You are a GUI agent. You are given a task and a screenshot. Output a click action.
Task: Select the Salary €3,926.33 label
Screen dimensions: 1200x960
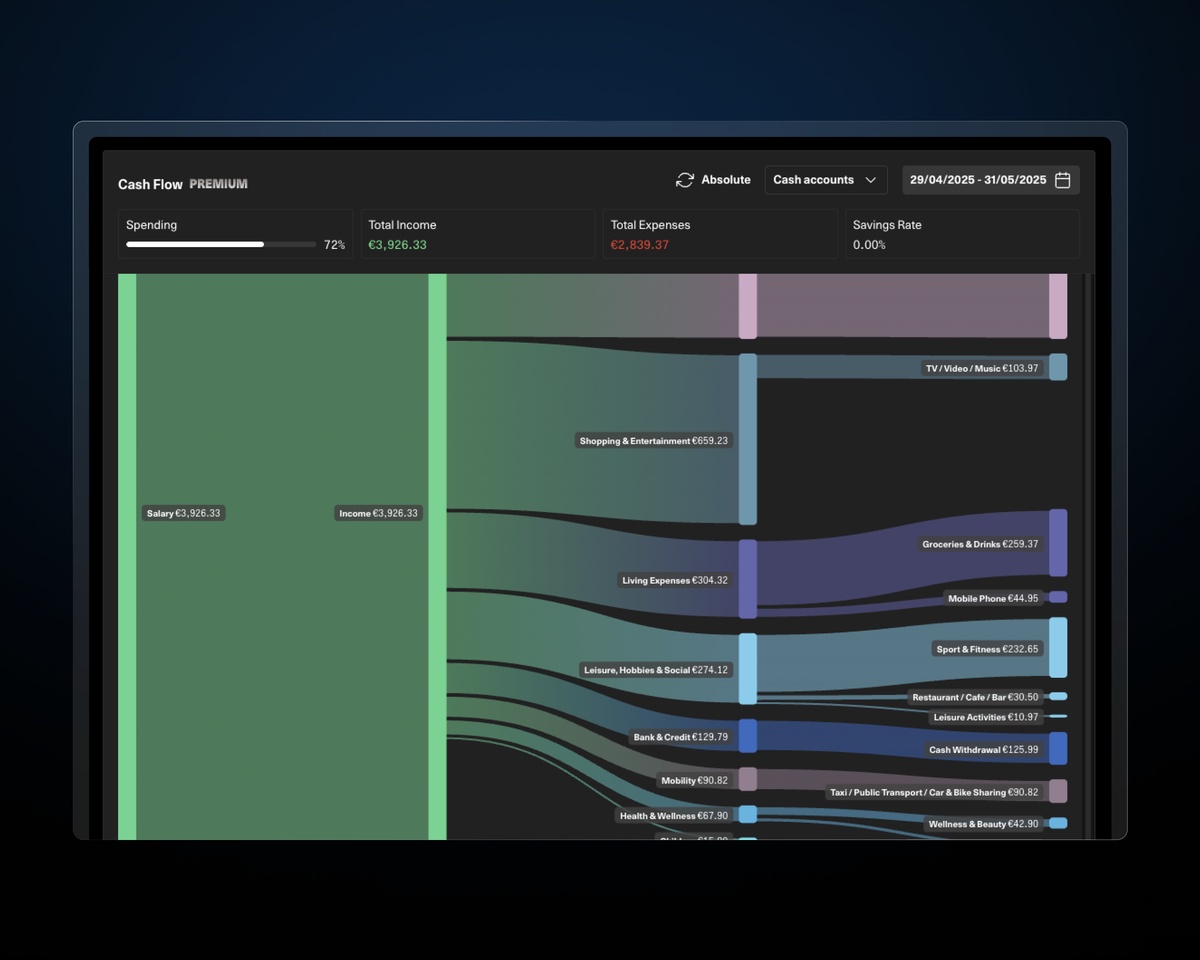coord(184,513)
